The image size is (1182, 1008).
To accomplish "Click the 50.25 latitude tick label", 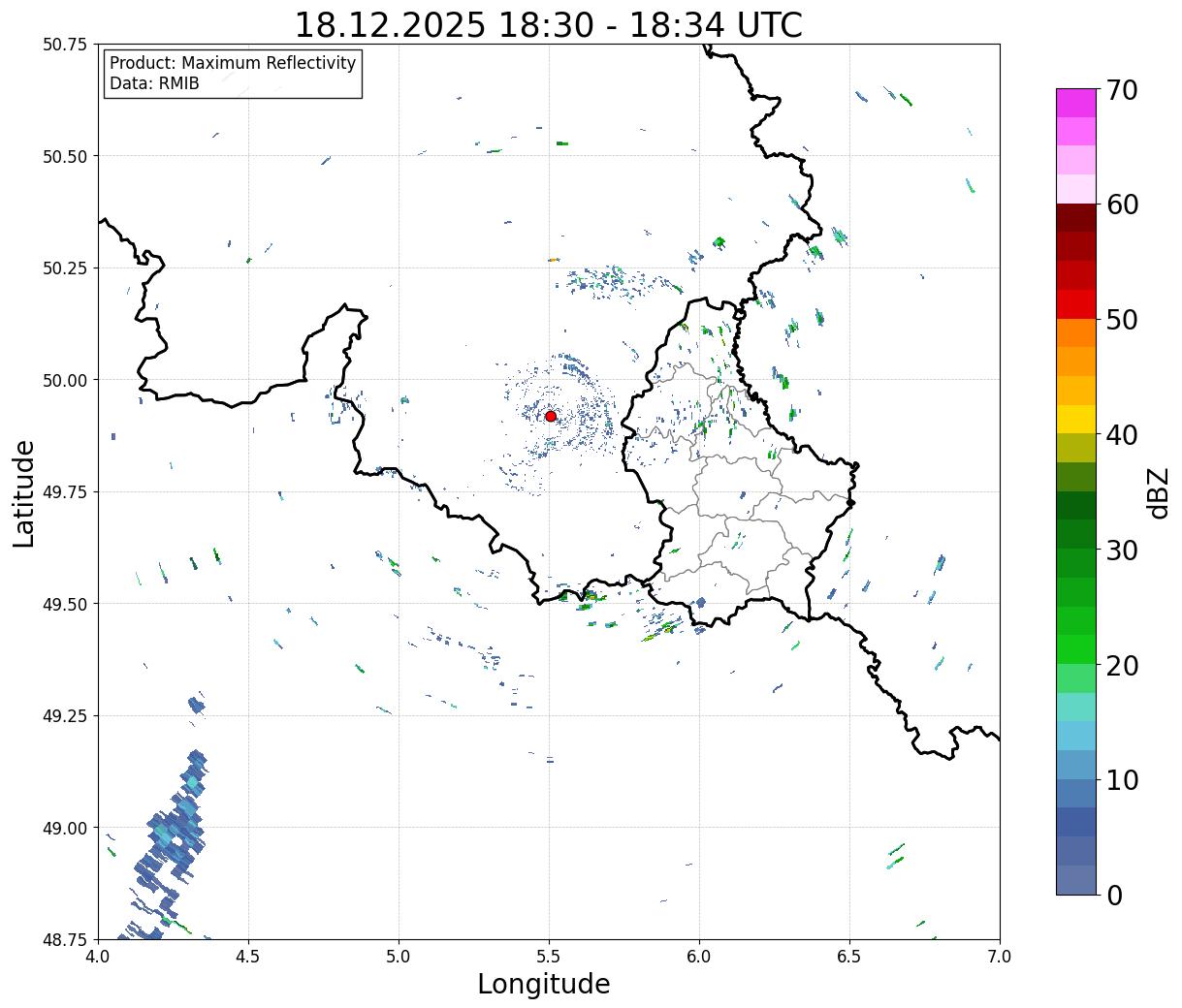I will pyautogui.click(x=65, y=268).
